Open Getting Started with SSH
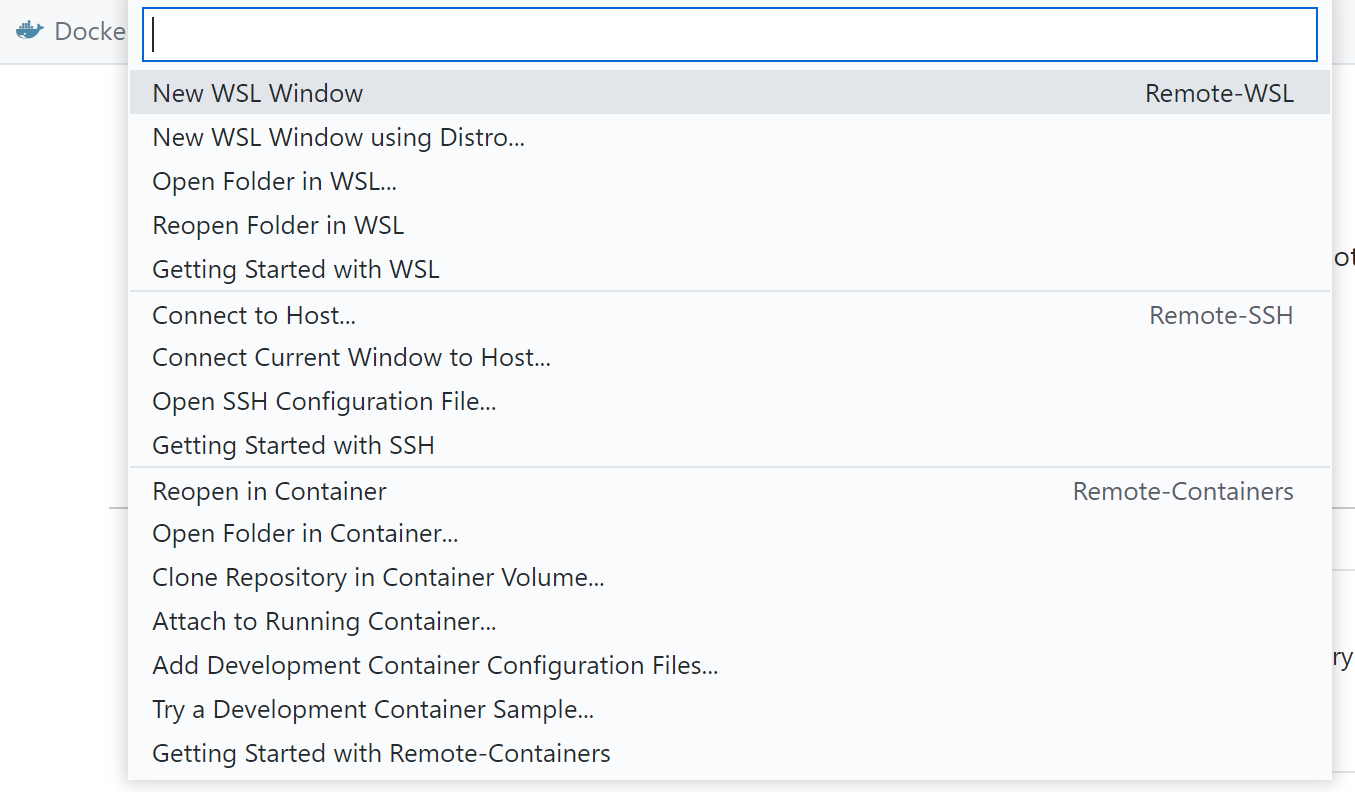The image size is (1355, 792). click(730, 445)
